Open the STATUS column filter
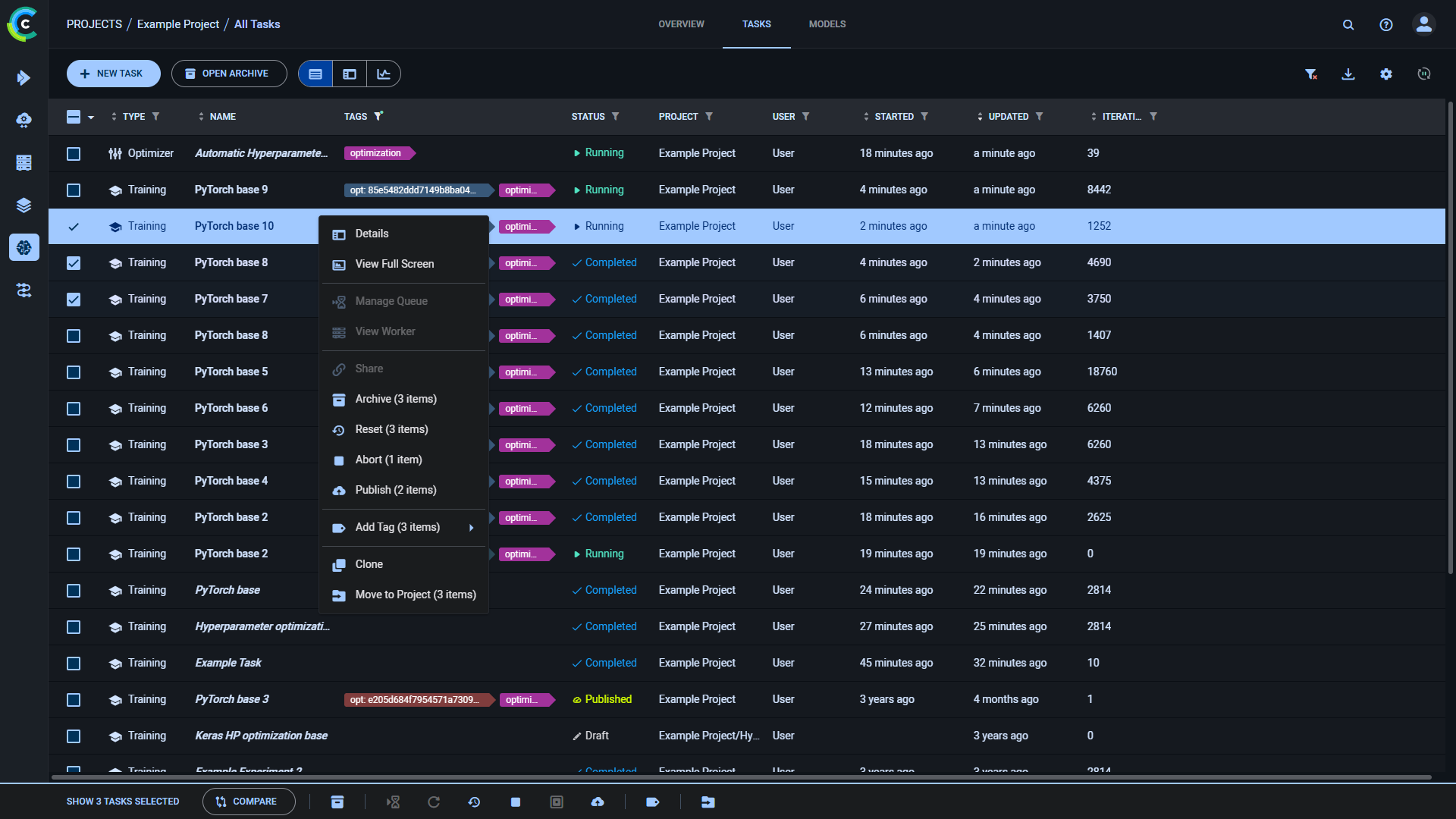 click(x=616, y=117)
